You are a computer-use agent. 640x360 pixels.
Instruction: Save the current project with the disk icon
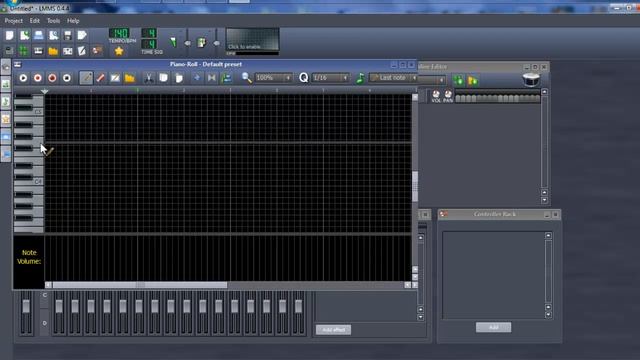coord(68,36)
